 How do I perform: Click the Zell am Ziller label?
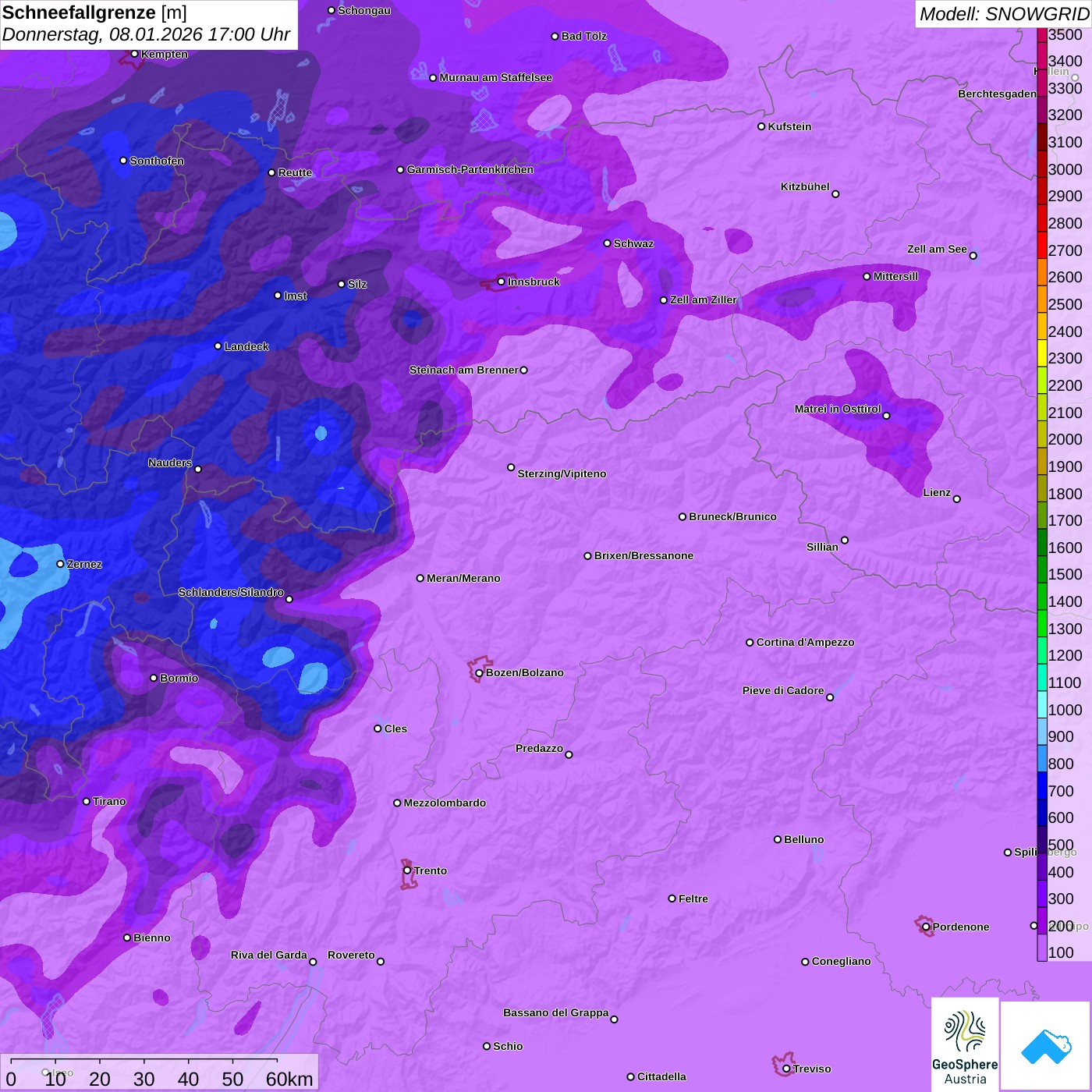click(704, 300)
